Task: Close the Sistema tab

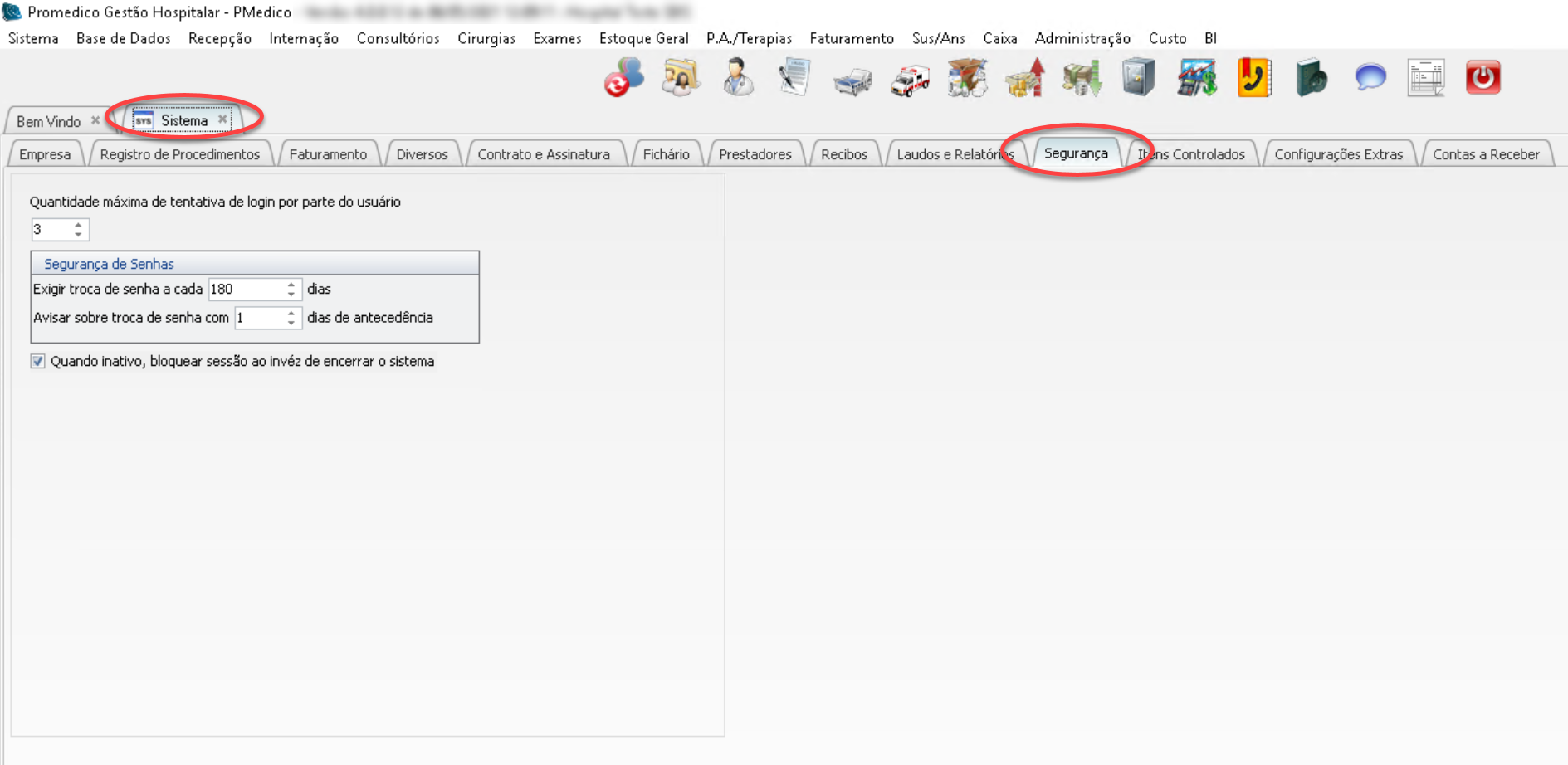Action: pyautogui.click(x=222, y=119)
